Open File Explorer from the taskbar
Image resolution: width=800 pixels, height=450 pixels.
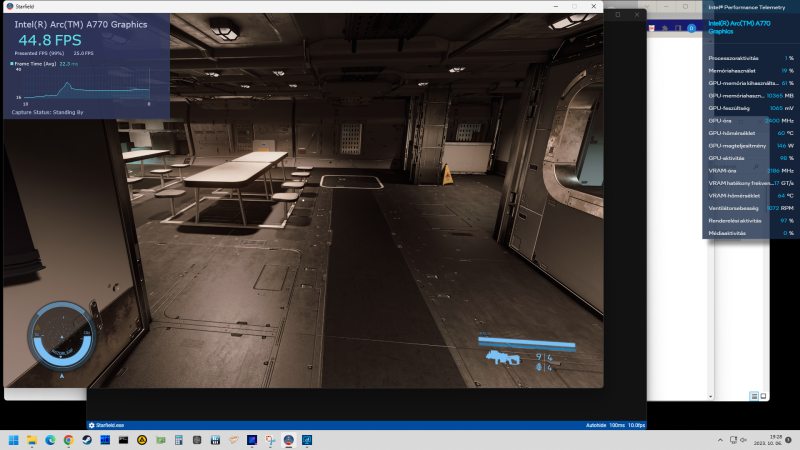[x=32, y=440]
